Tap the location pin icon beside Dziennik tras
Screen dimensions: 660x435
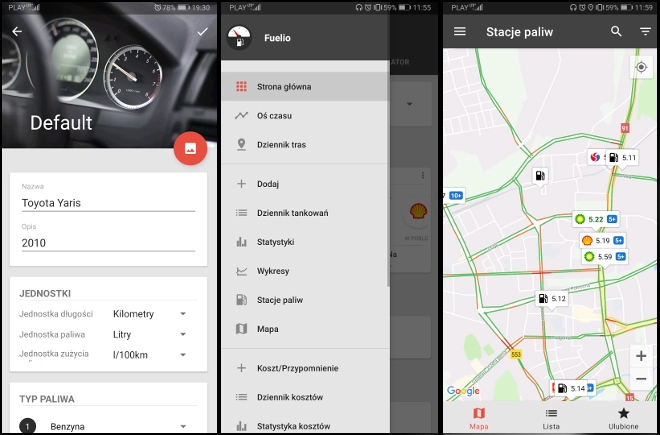coord(241,144)
